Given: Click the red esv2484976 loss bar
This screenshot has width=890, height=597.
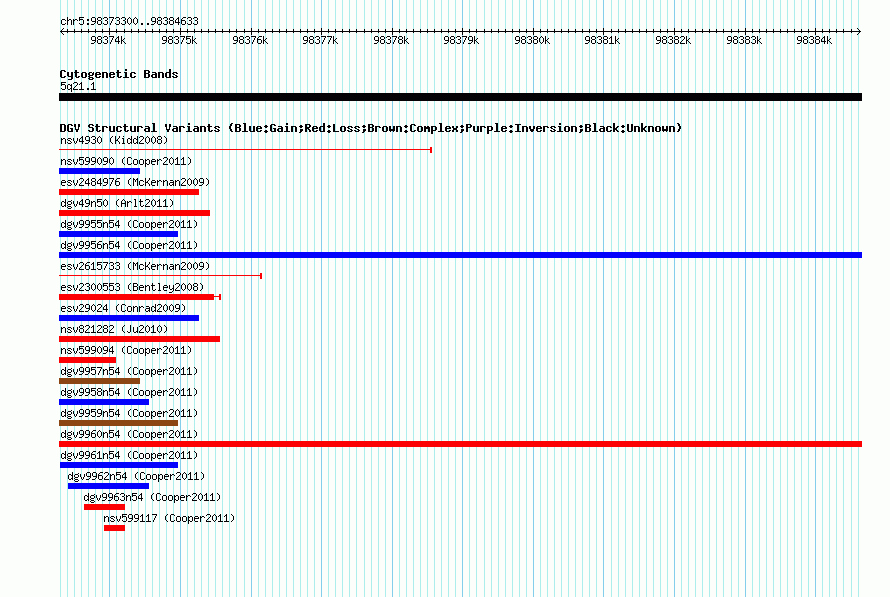Looking at the screenshot, I should (x=129, y=192).
